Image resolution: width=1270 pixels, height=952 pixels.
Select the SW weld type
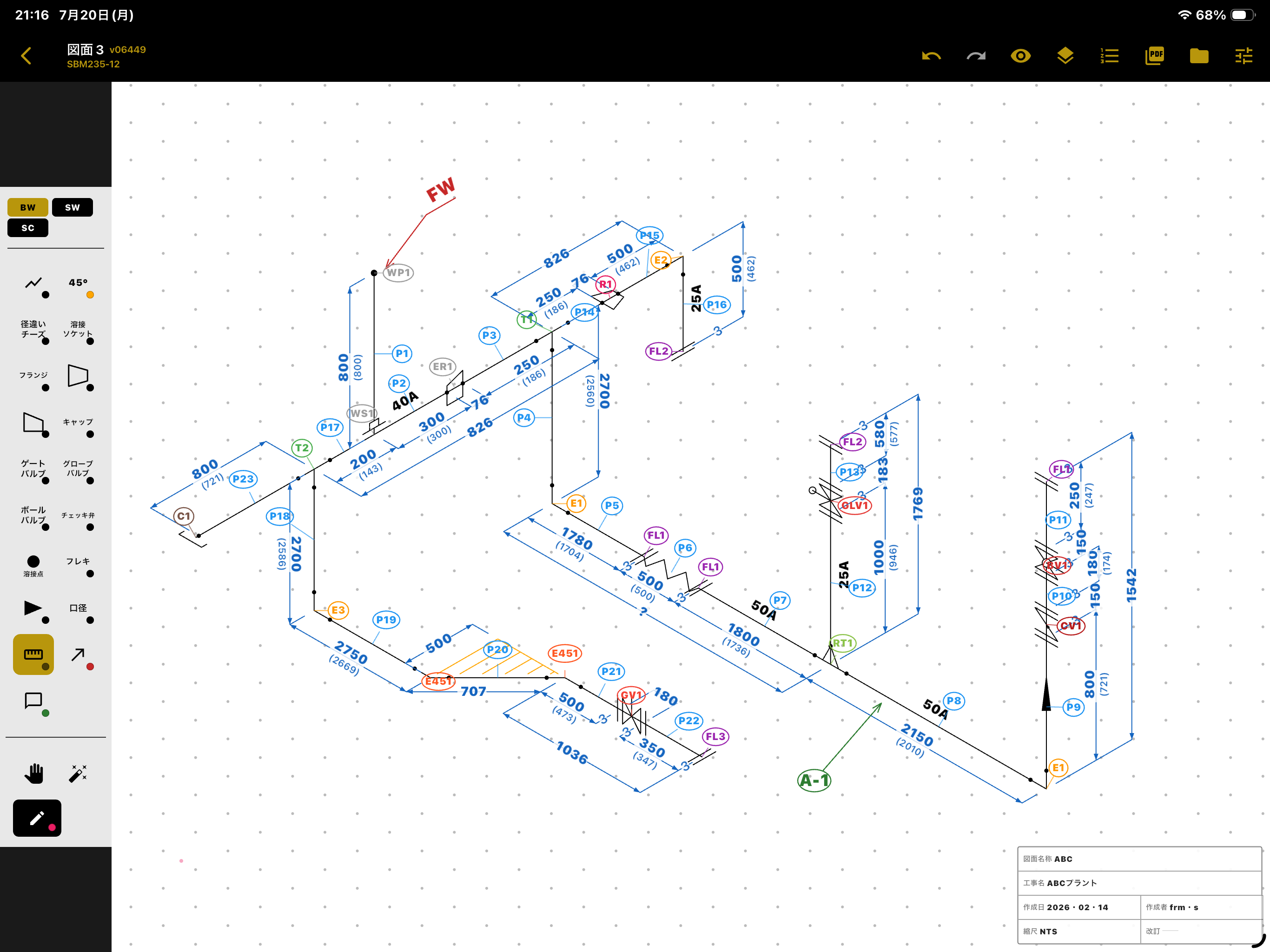click(x=73, y=207)
